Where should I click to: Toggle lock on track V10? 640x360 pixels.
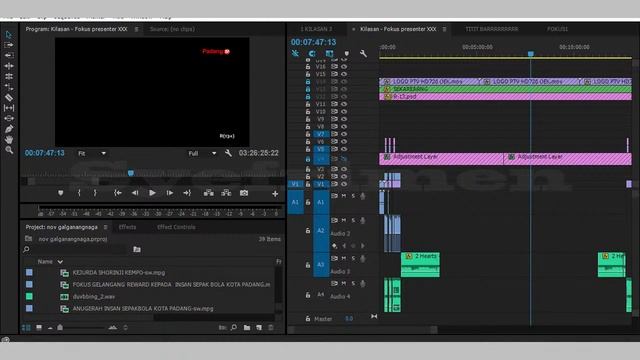tap(308, 111)
